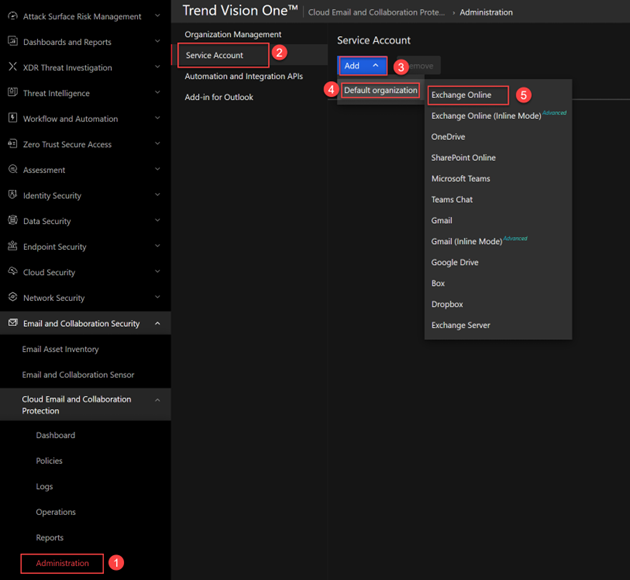Select Organization Management tab
Image resolution: width=630 pixels, height=580 pixels.
[x=233, y=35]
